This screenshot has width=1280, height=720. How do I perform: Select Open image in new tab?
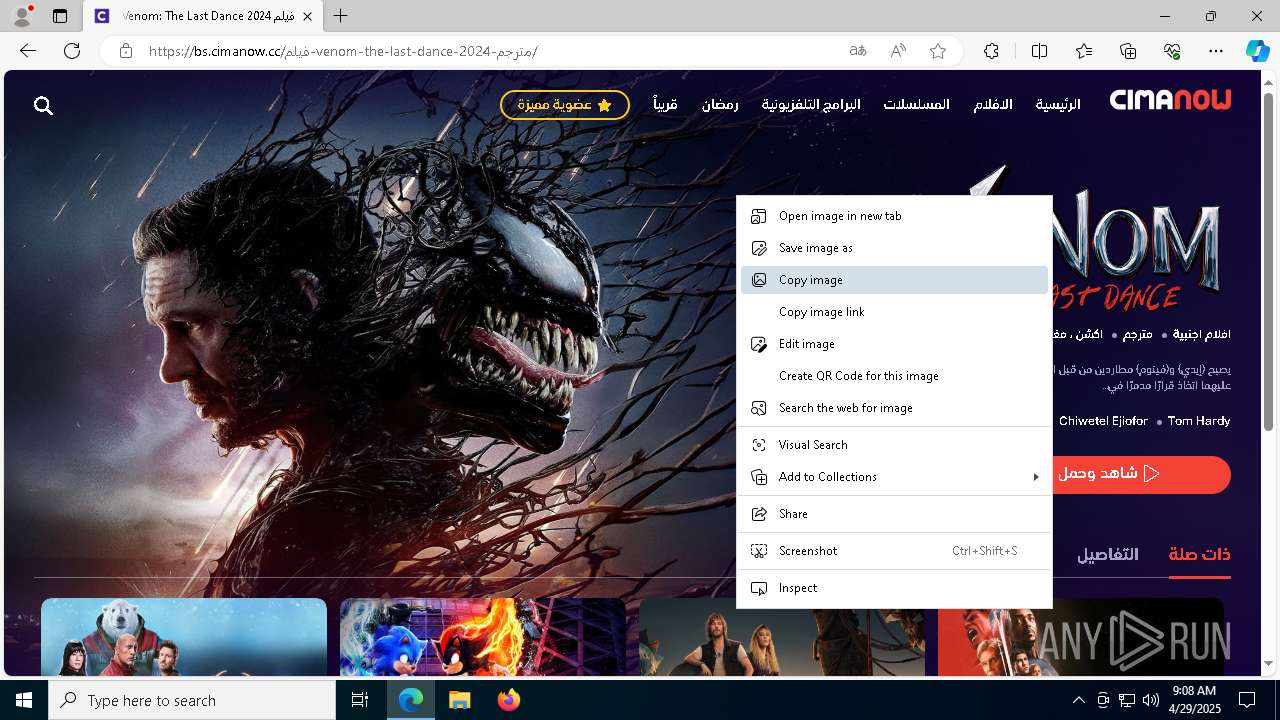pos(894,216)
